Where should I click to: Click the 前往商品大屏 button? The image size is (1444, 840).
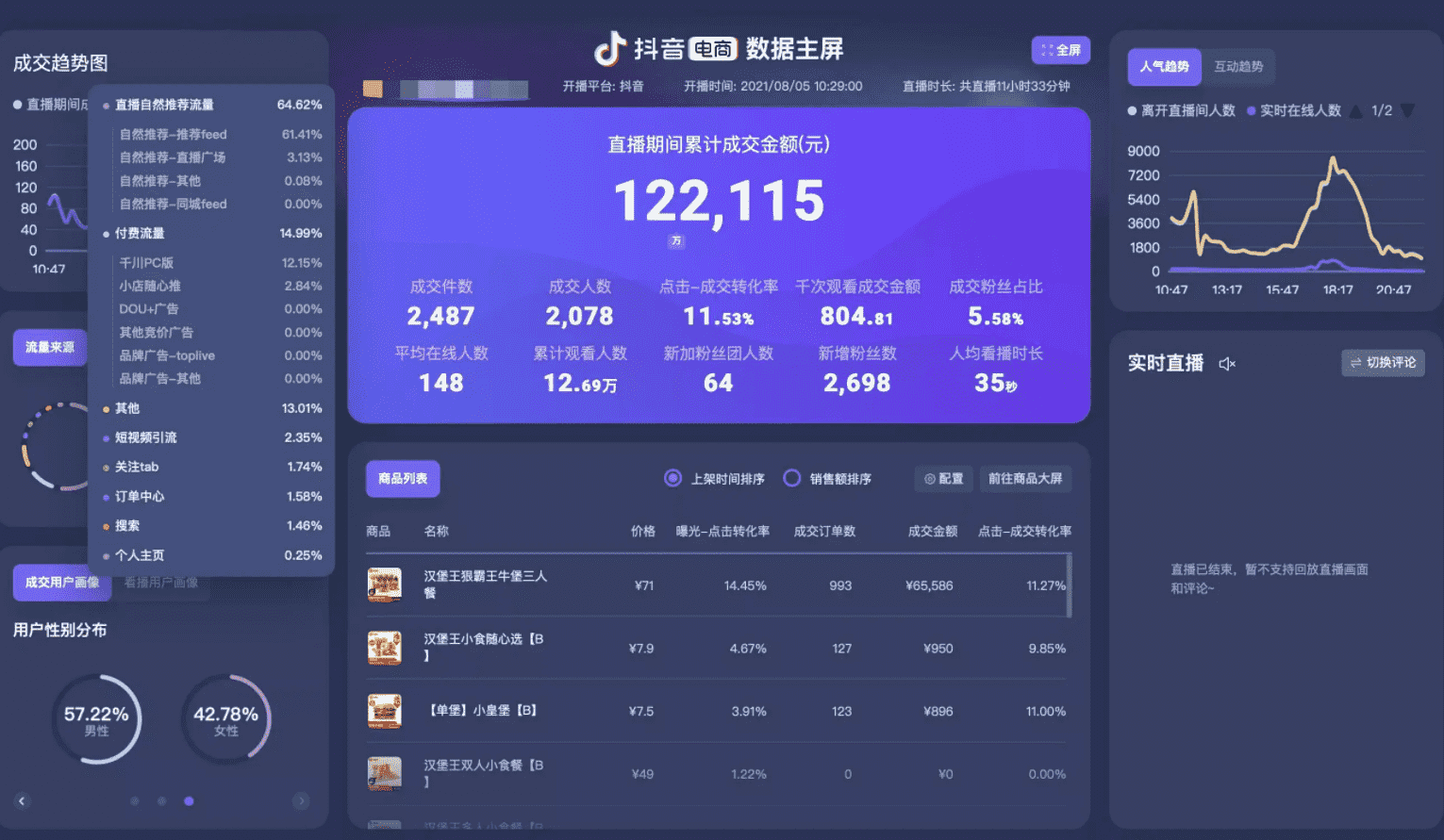(x=1025, y=479)
